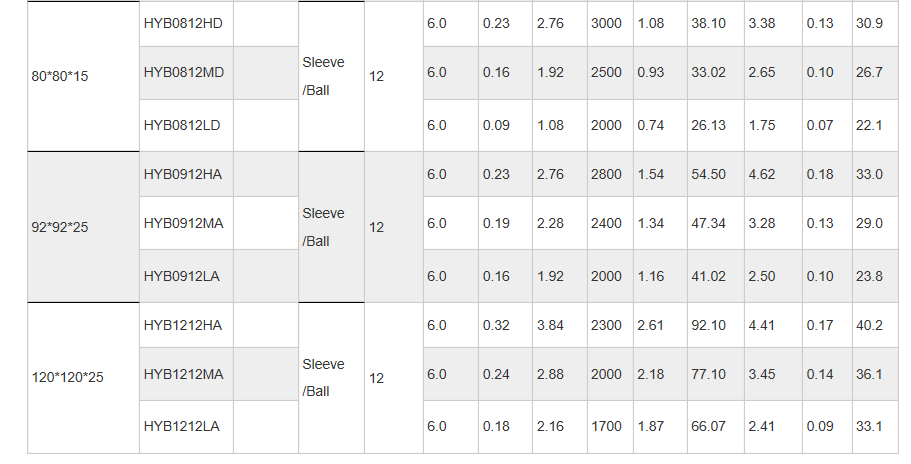Select the HYB0912LA model row label

coord(182,276)
